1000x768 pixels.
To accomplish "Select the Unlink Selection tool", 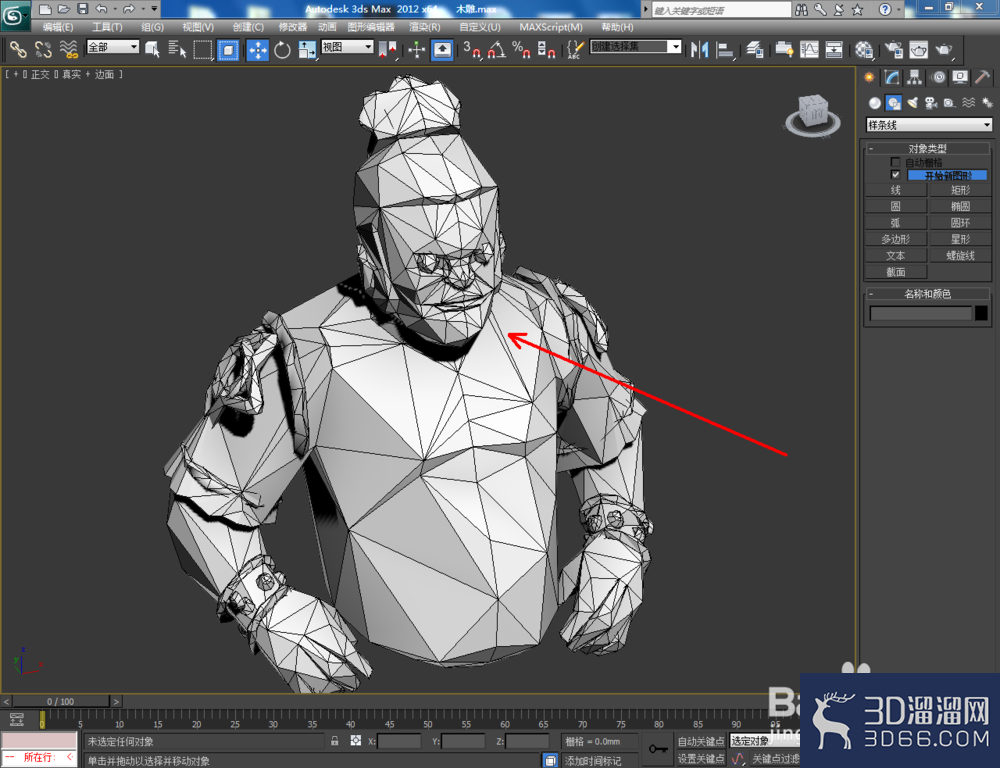I will 43,49.
